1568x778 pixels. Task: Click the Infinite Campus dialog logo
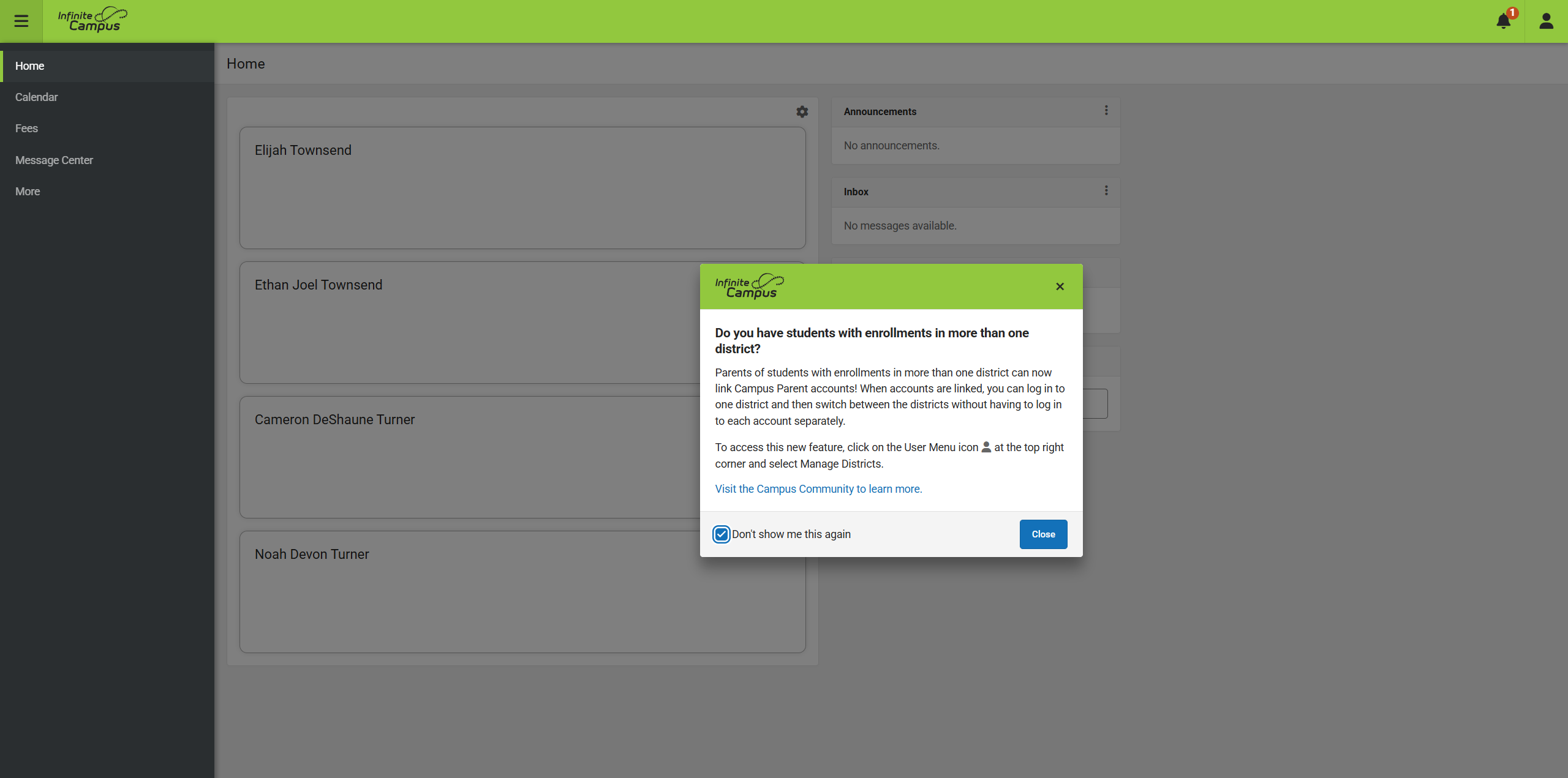pos(749,286)
